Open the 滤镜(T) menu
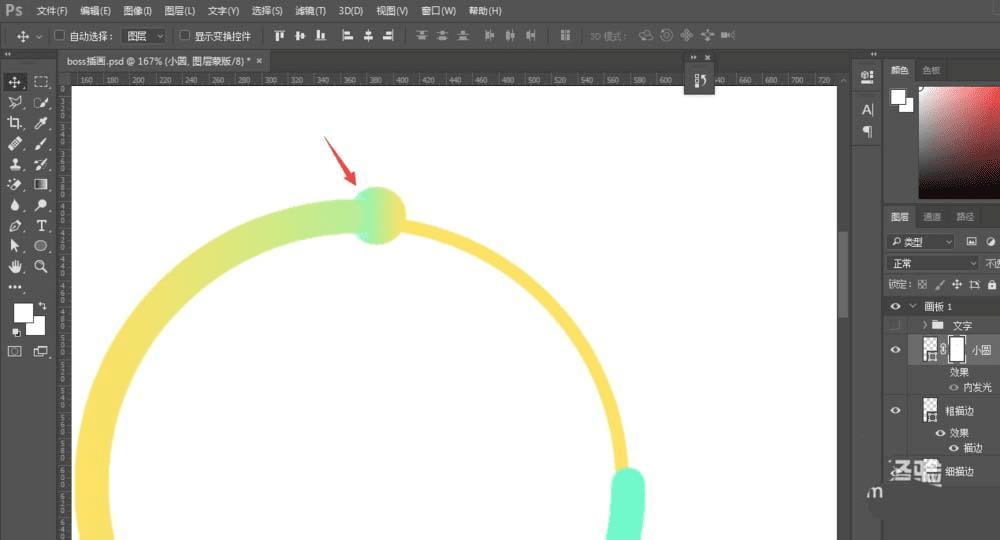 (310, 11)
